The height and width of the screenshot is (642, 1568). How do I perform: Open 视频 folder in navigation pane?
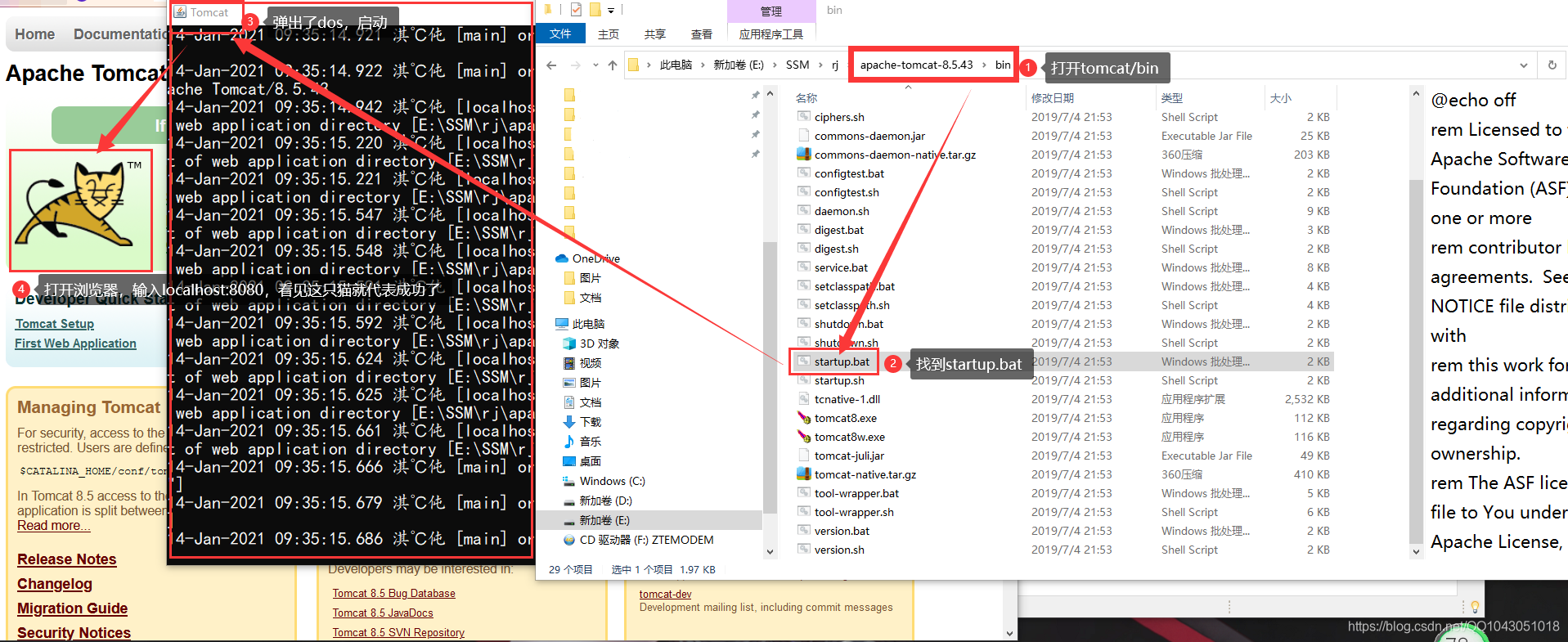[590, 363]
